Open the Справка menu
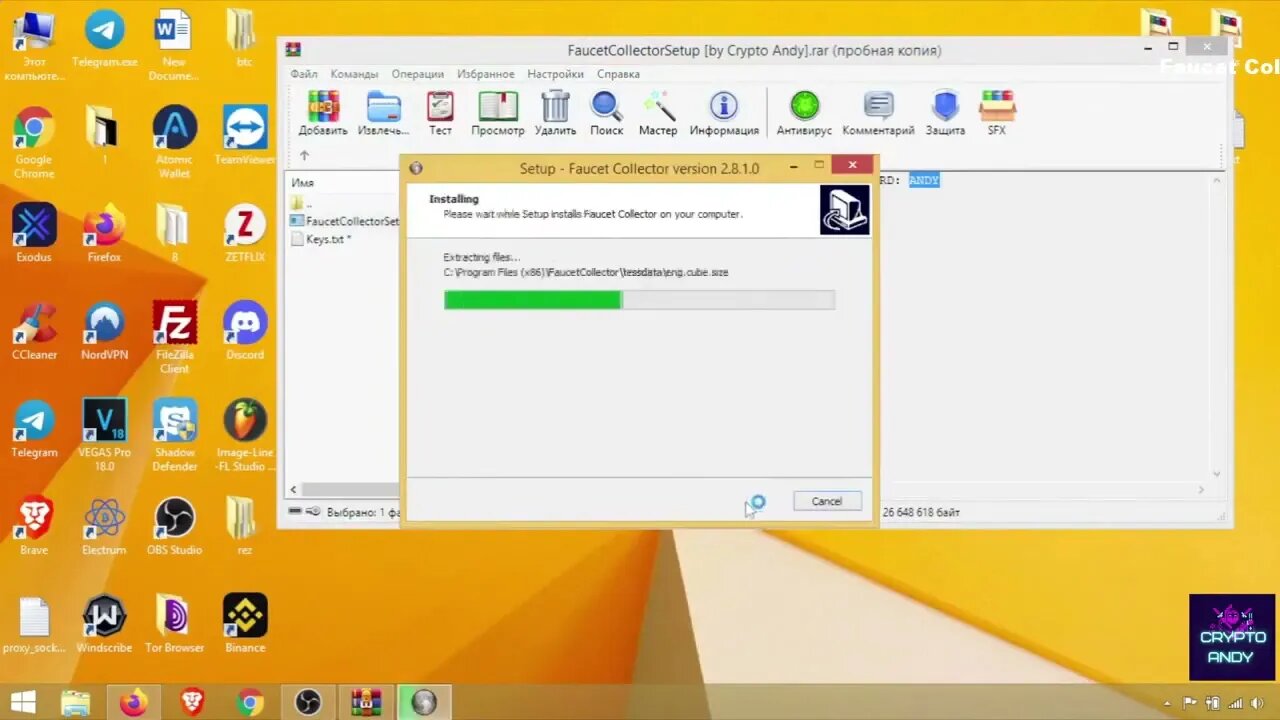 (618, 74)
